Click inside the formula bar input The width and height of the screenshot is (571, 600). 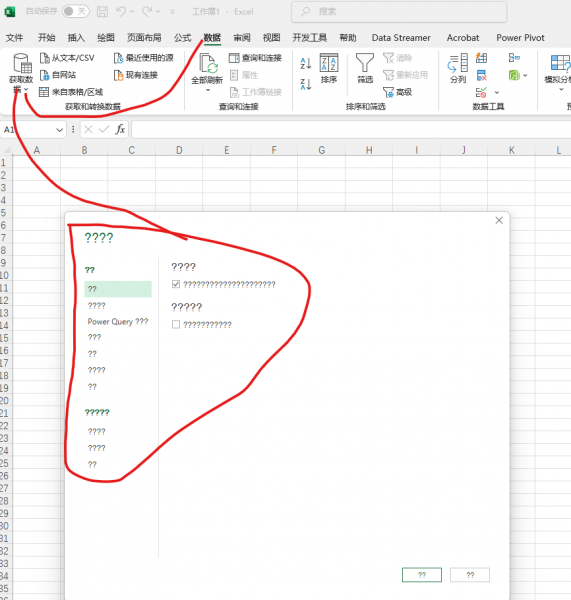click(x=351, y=130)
